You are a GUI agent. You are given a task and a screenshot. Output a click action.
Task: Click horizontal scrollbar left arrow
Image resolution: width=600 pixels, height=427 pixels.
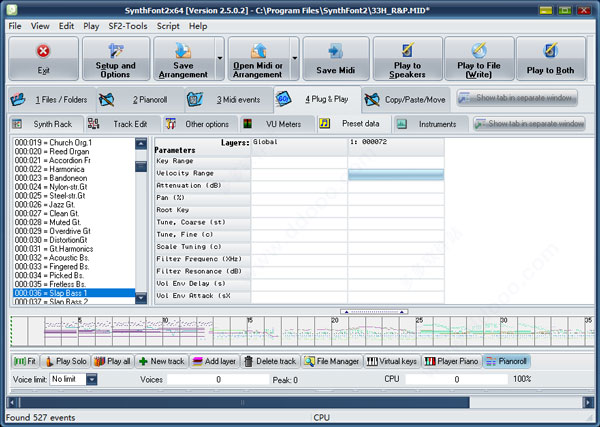12,402
